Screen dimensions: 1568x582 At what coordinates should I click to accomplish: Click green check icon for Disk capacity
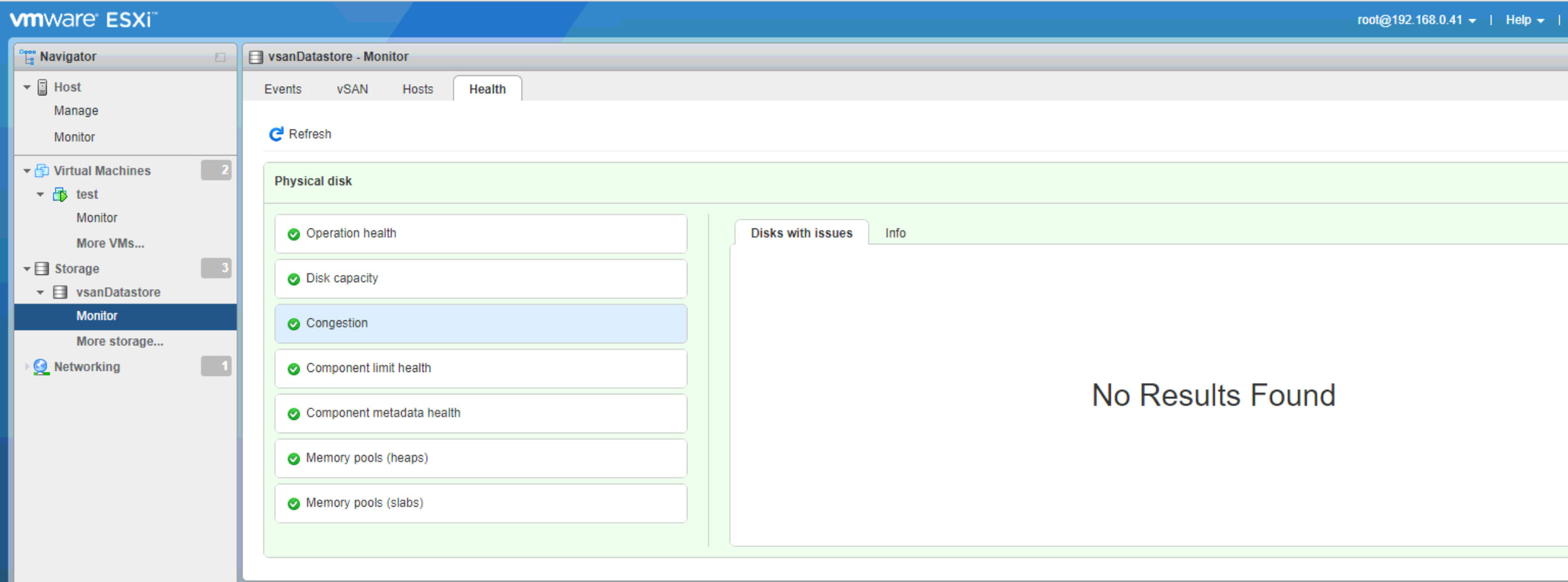pos(294,279)
